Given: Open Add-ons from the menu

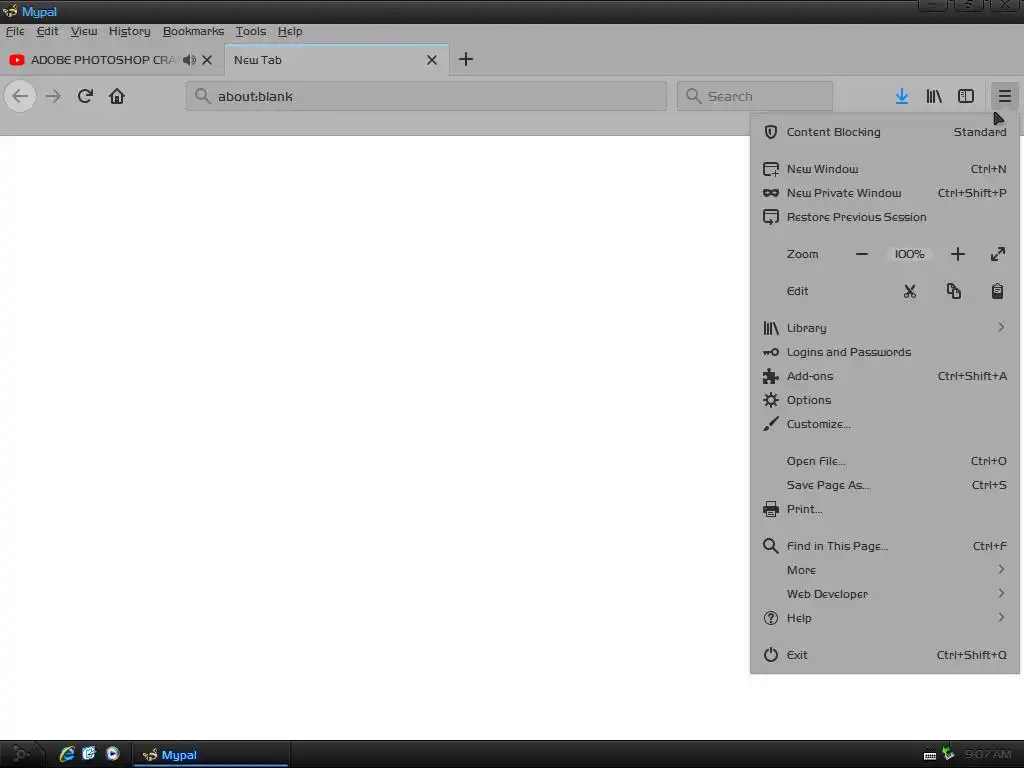Looking at the screenshot, I should tap(885, 376).
